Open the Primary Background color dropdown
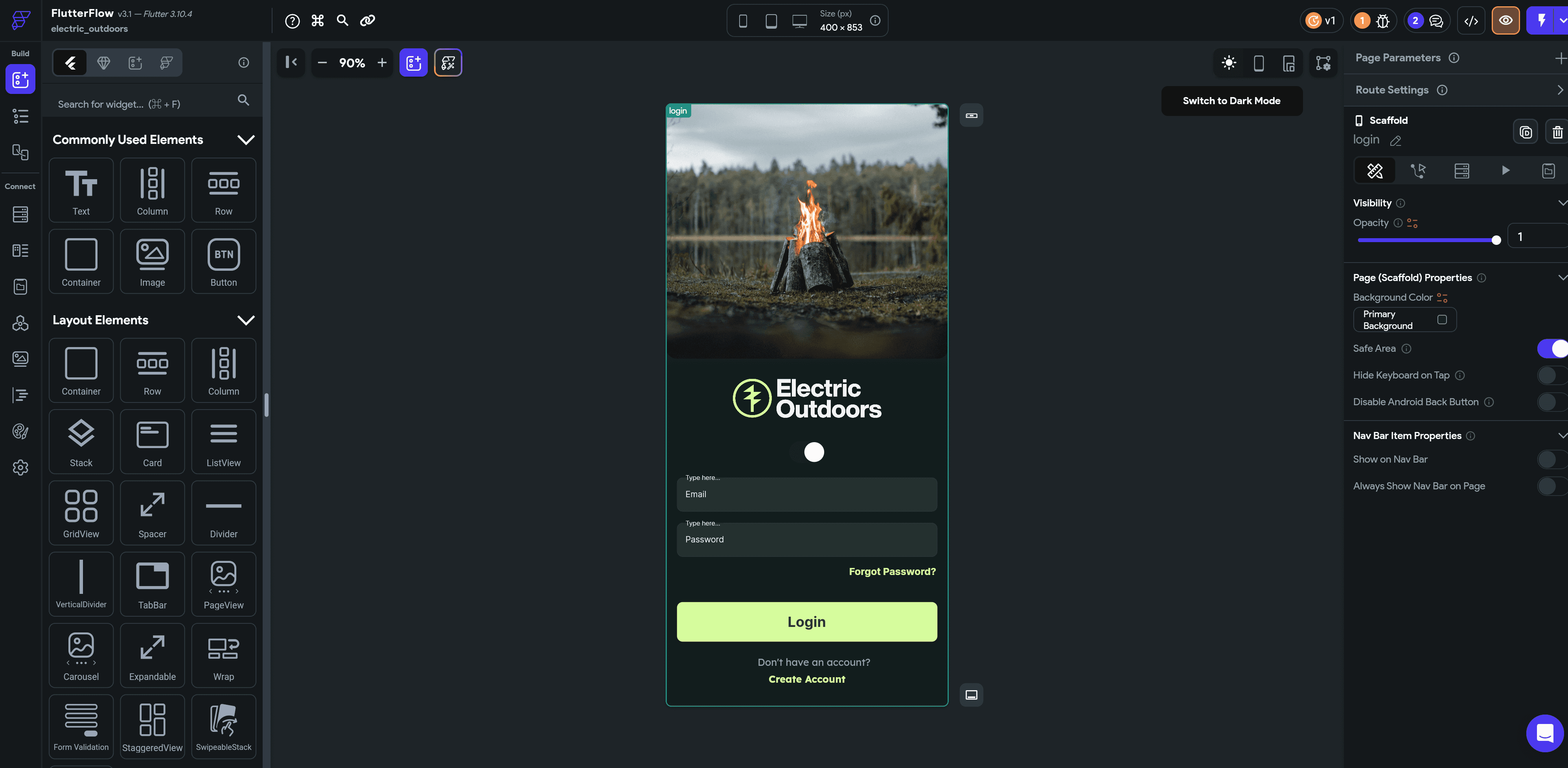 pyautogui.click(x=1404, y=320)
